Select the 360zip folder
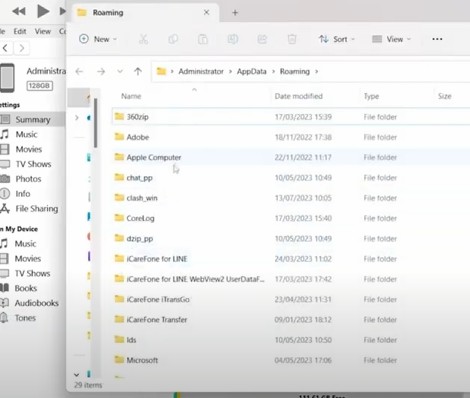The width and height of the screenshot is (470, 398). tap(290, 117)
